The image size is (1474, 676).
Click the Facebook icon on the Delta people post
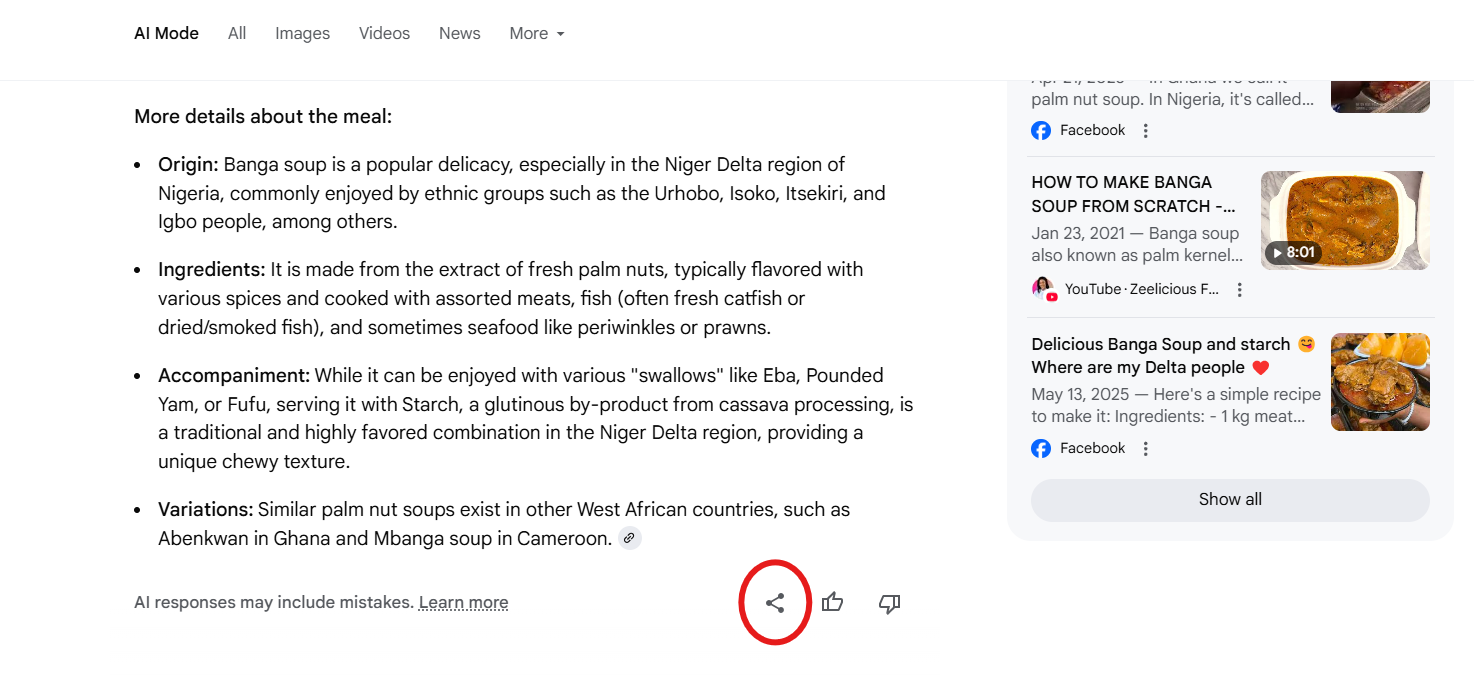[1040, 448]
